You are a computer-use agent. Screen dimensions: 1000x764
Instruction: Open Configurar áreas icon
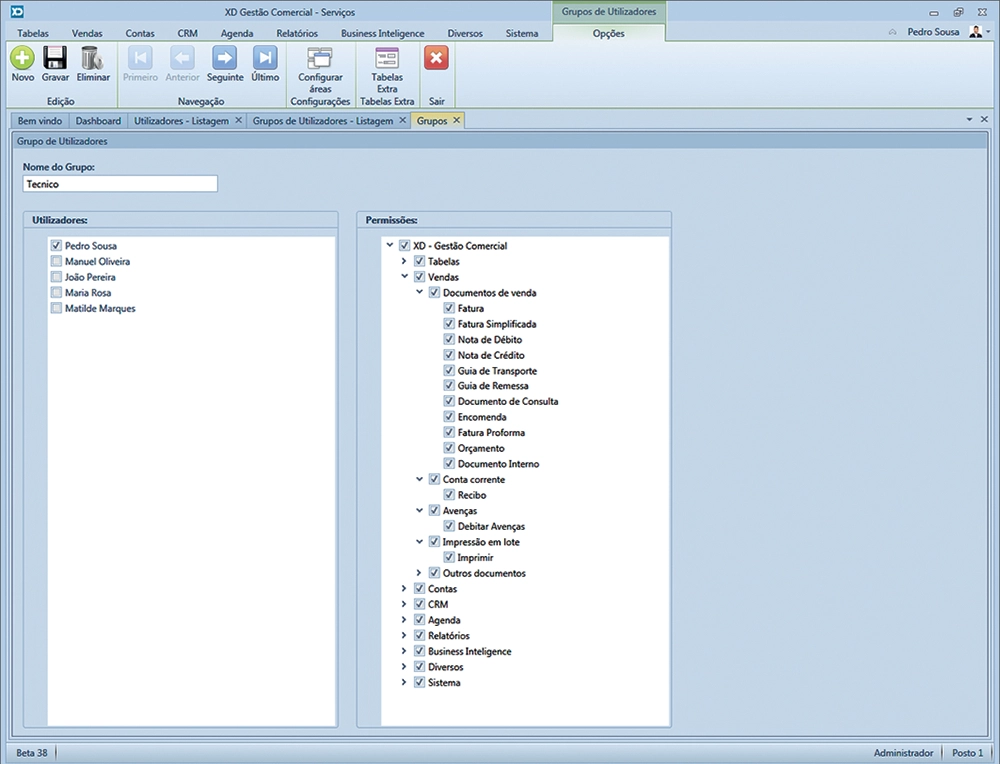[x=320, y=59]
